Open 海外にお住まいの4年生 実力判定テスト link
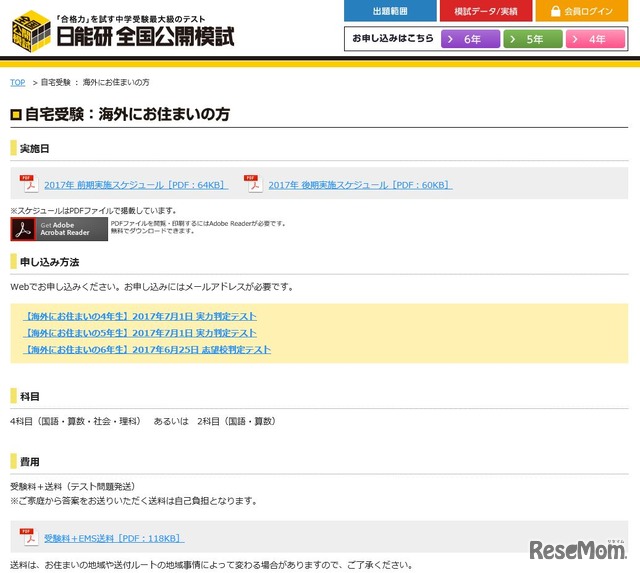Screen dimensions: 640x573 point(140,316)
